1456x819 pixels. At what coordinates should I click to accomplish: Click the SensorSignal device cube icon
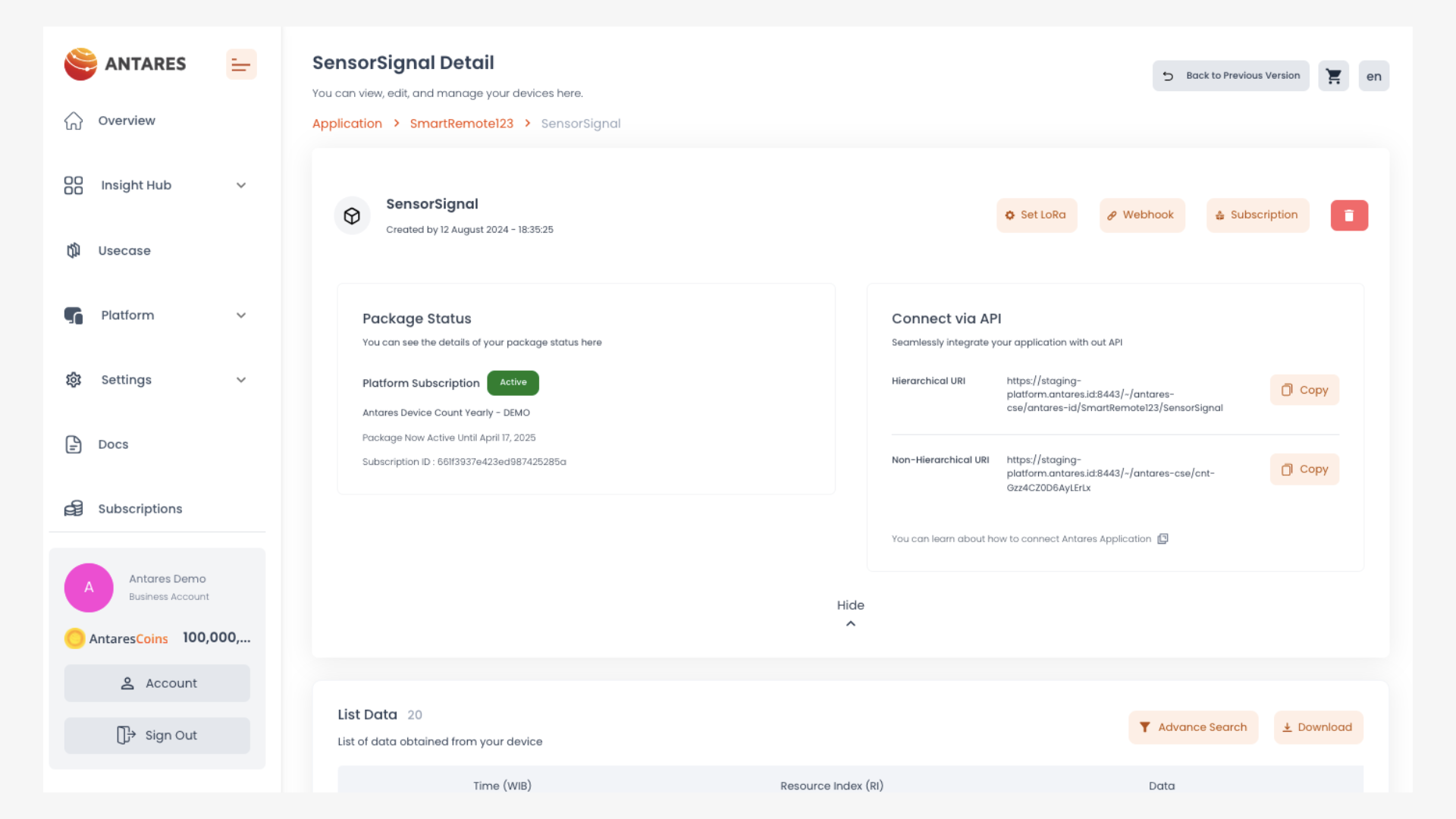(352, 216)
